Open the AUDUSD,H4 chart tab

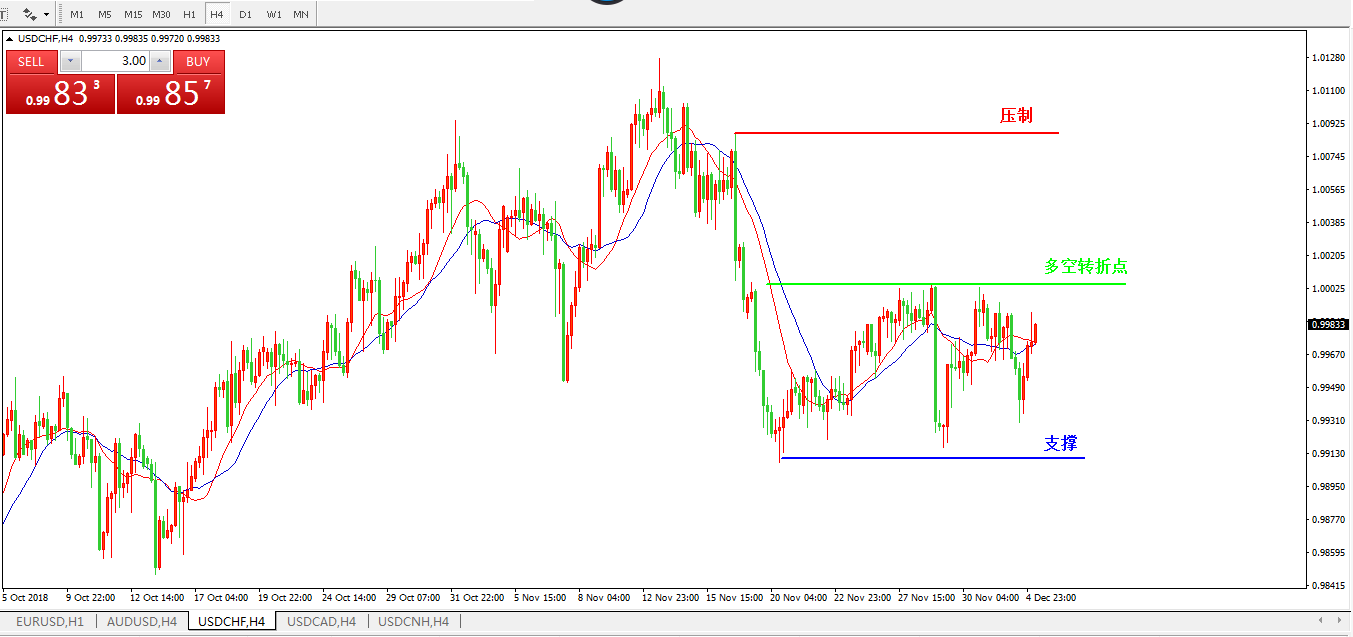coord(141,622)
